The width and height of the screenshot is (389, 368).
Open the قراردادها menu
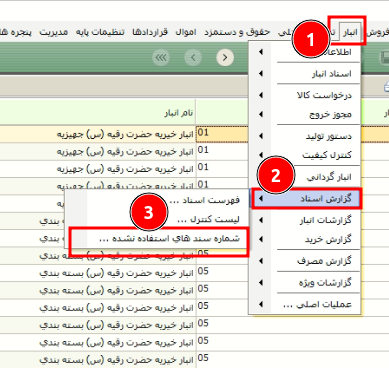tap(149, 32)
